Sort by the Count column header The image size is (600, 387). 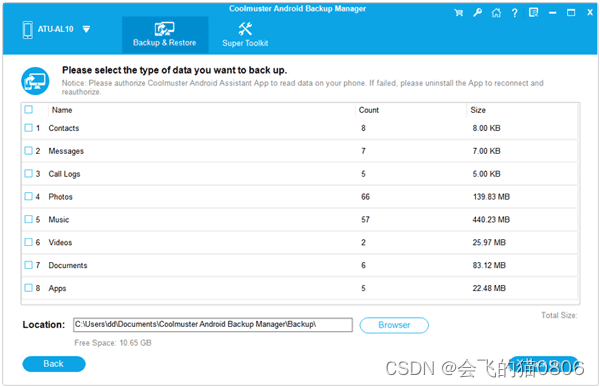[x=368, y=110]
